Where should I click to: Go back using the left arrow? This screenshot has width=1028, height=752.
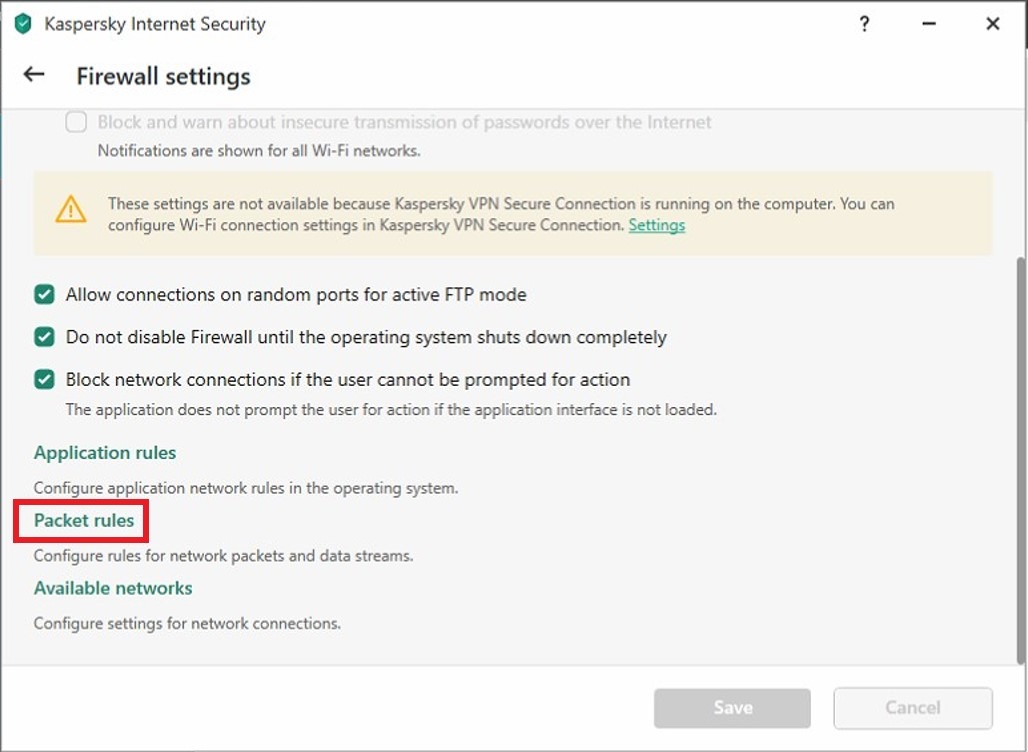pyautogui.click(x=34, y=75)
